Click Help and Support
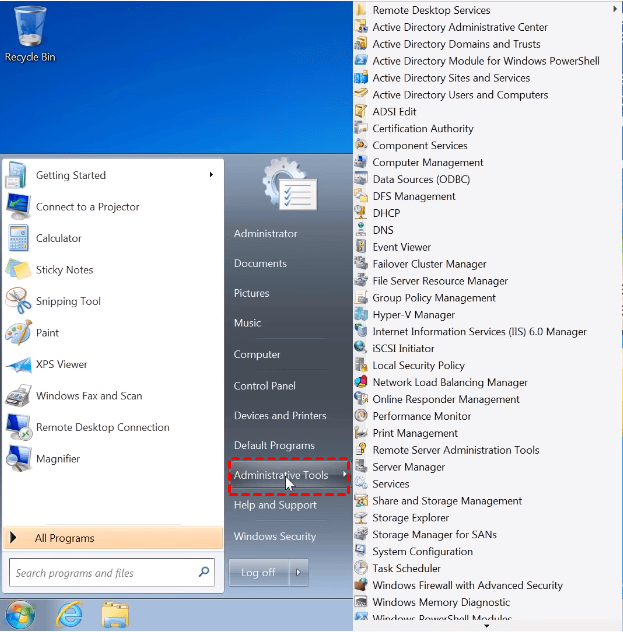623x632 pixels. pyautogui.click(x=275, y=505)
